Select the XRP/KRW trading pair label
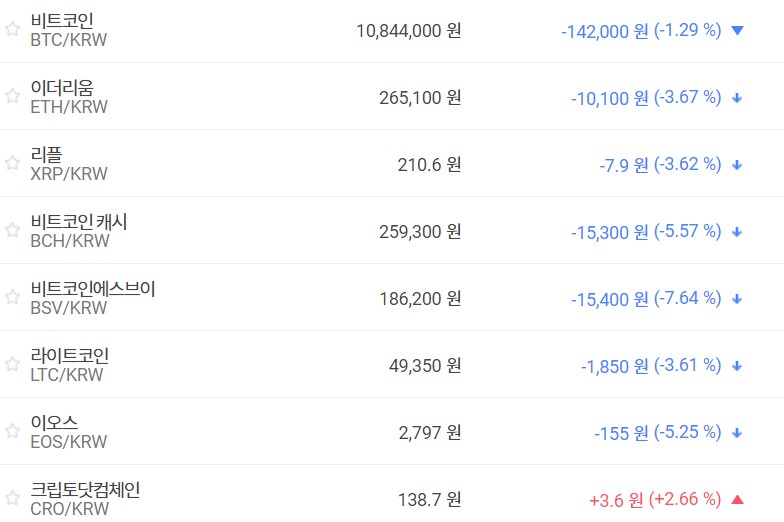The width and height of the screenshot is (784, 522). [69, 174]
